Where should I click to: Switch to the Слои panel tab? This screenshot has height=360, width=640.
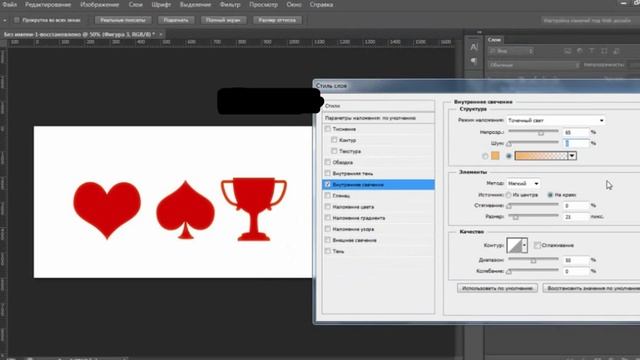pyautogui.click(x=494, y=40)
